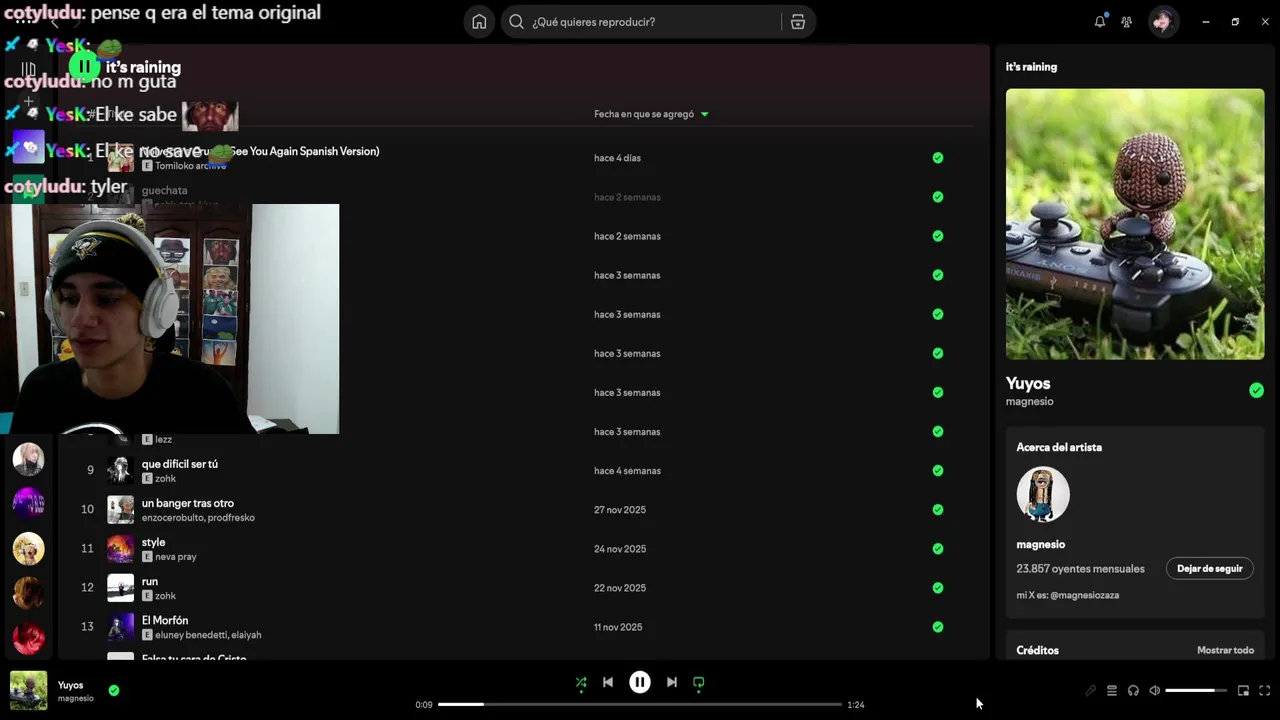Click 'Dejar de seguir' button
The image size is (1280, 720).
[x=1209, y=569]
